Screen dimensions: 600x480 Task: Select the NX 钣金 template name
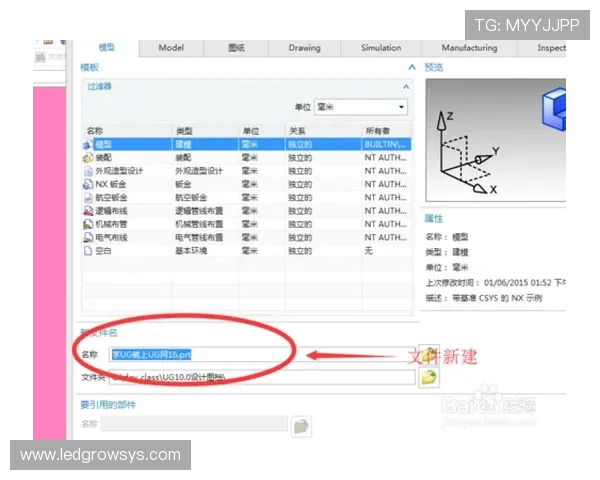[x=111, y=184]
